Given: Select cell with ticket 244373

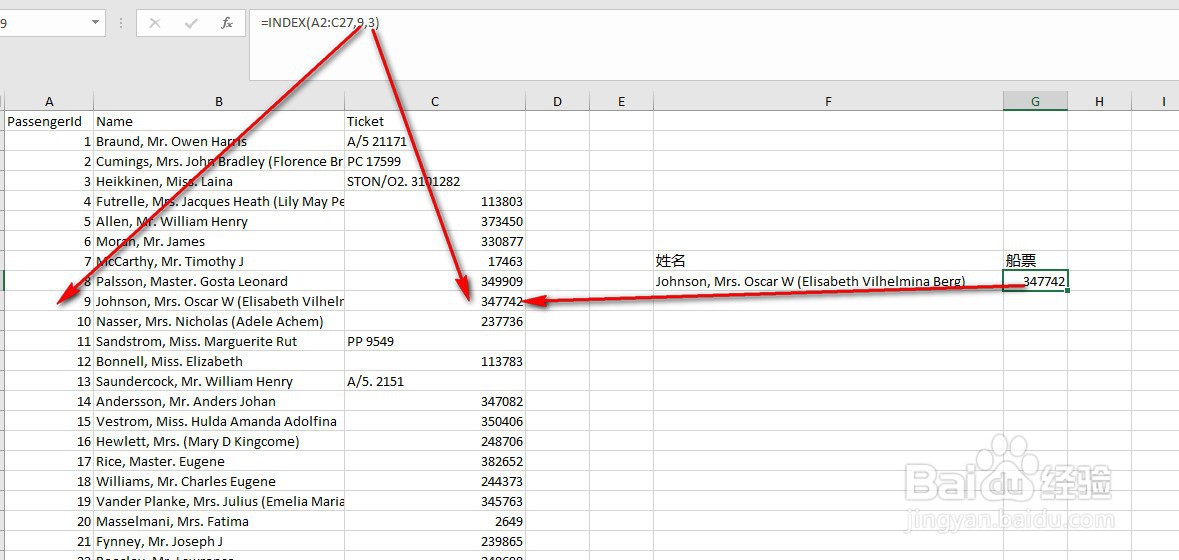Looking at the screenshot, I should (x=435, y=481).
